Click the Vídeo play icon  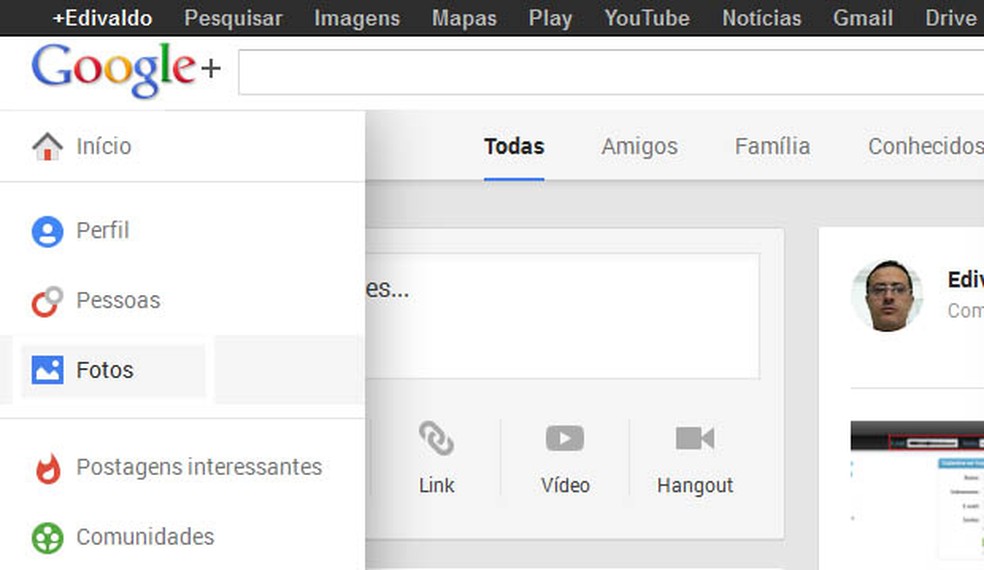[565, 438]
